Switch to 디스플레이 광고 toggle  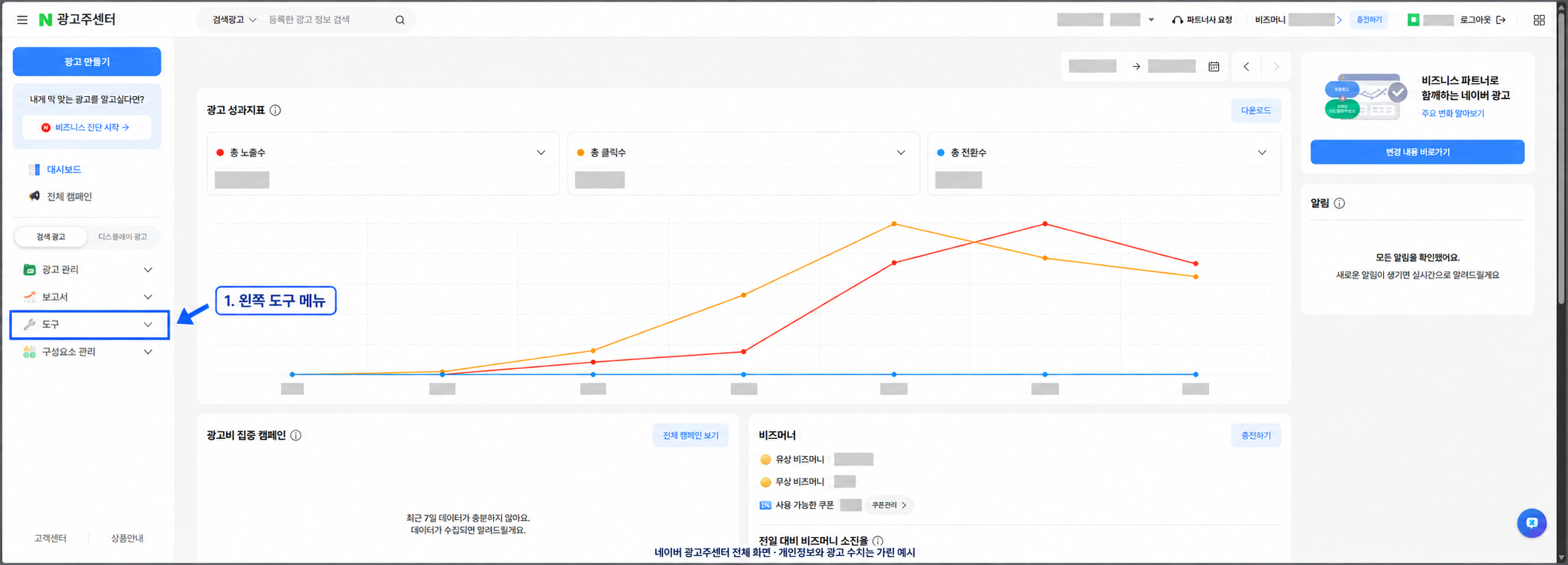coord(122,237)
